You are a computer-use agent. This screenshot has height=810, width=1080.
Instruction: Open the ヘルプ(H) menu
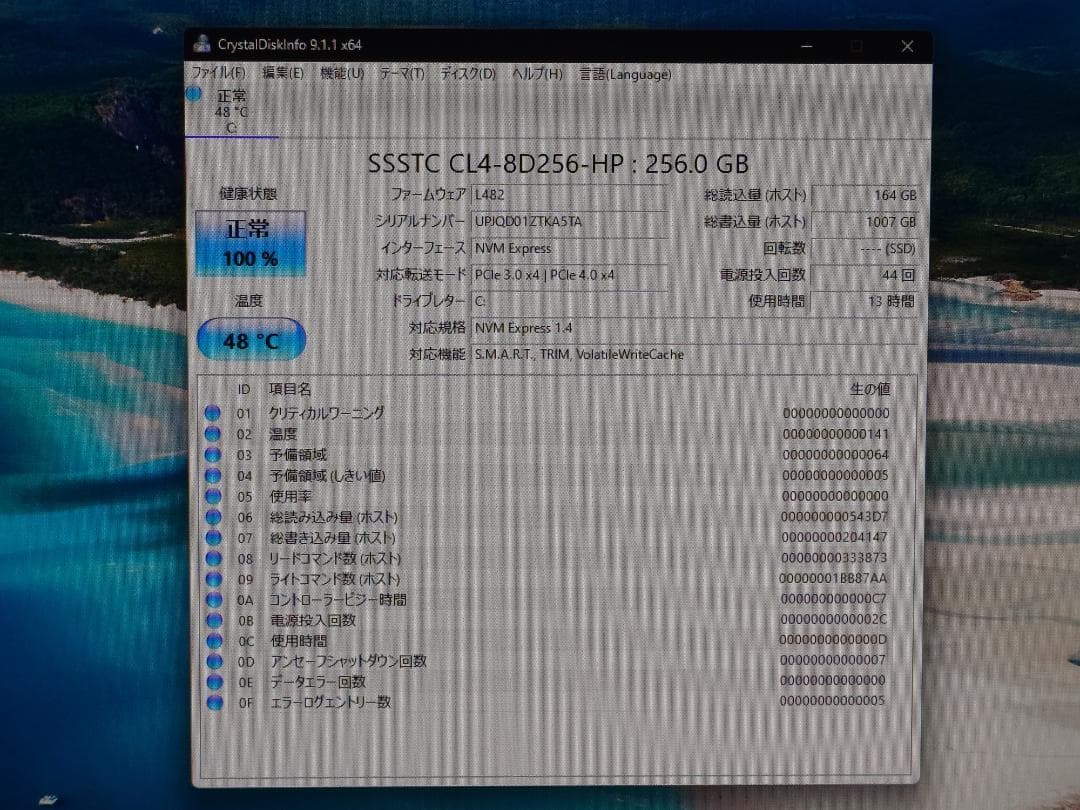pos(537,74)
